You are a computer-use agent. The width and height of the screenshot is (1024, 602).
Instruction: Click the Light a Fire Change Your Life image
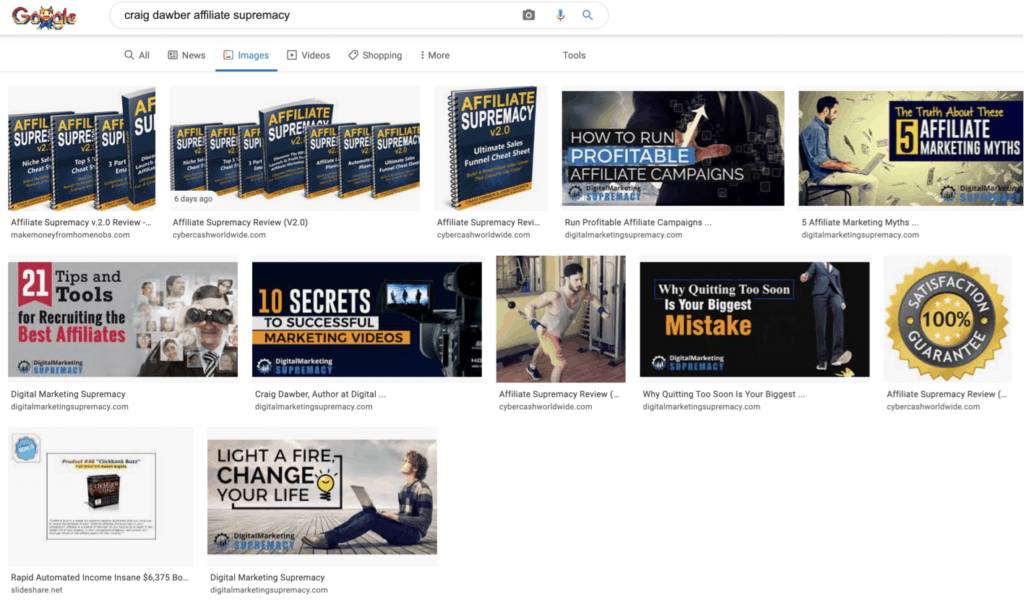click(x=322, y=497)
